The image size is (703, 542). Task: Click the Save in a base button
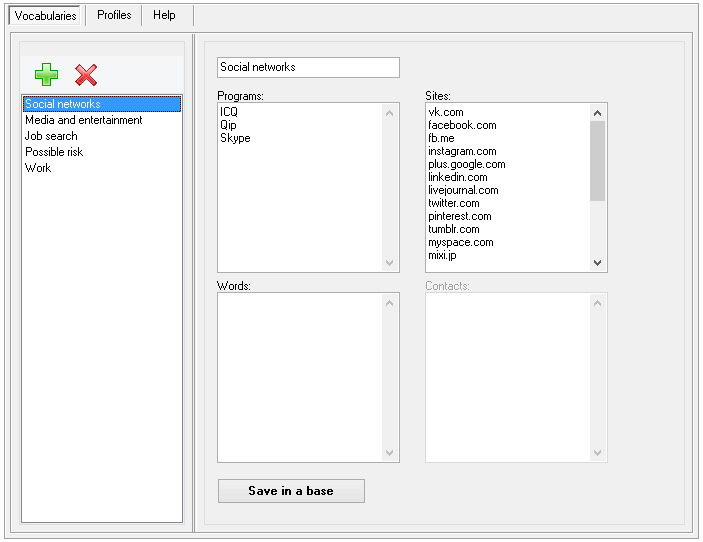click(x=291, y=491)
